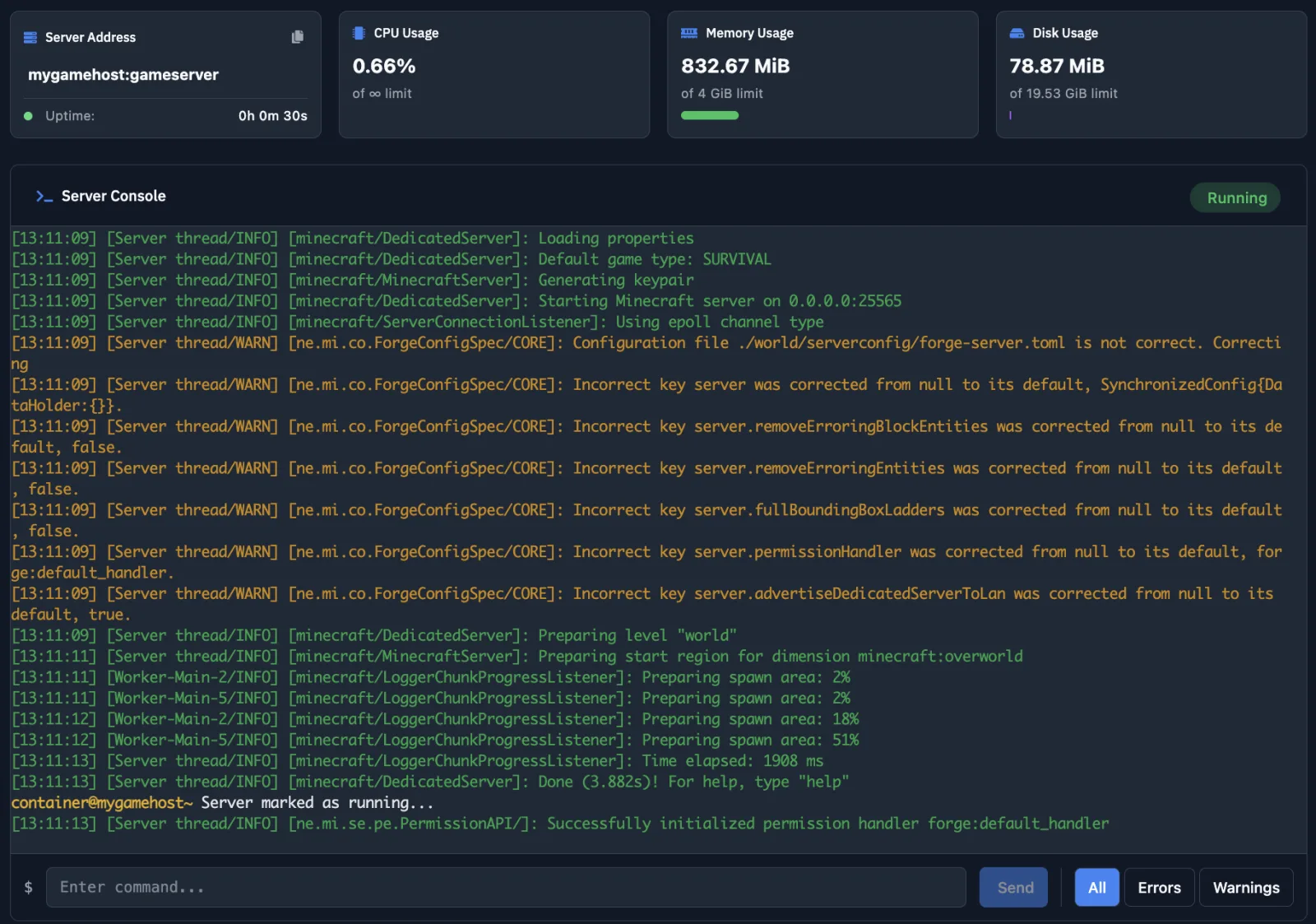Click the disk usage progress indicator
This screenshot has width=1316, height=924.
(1011, 115)
